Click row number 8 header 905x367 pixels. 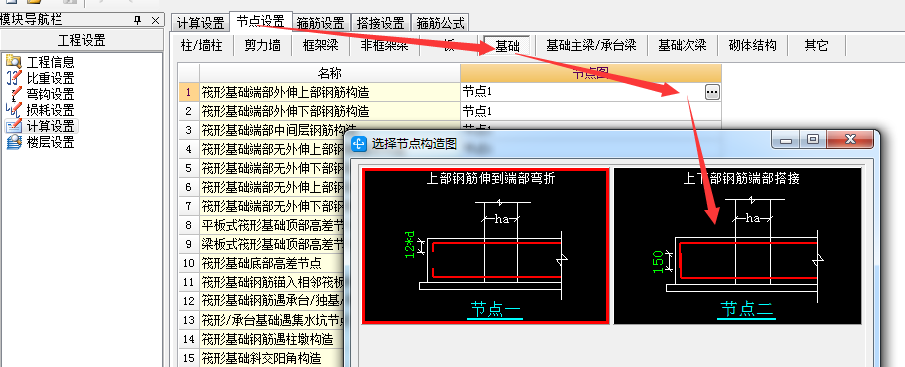[x=189, y=225]
